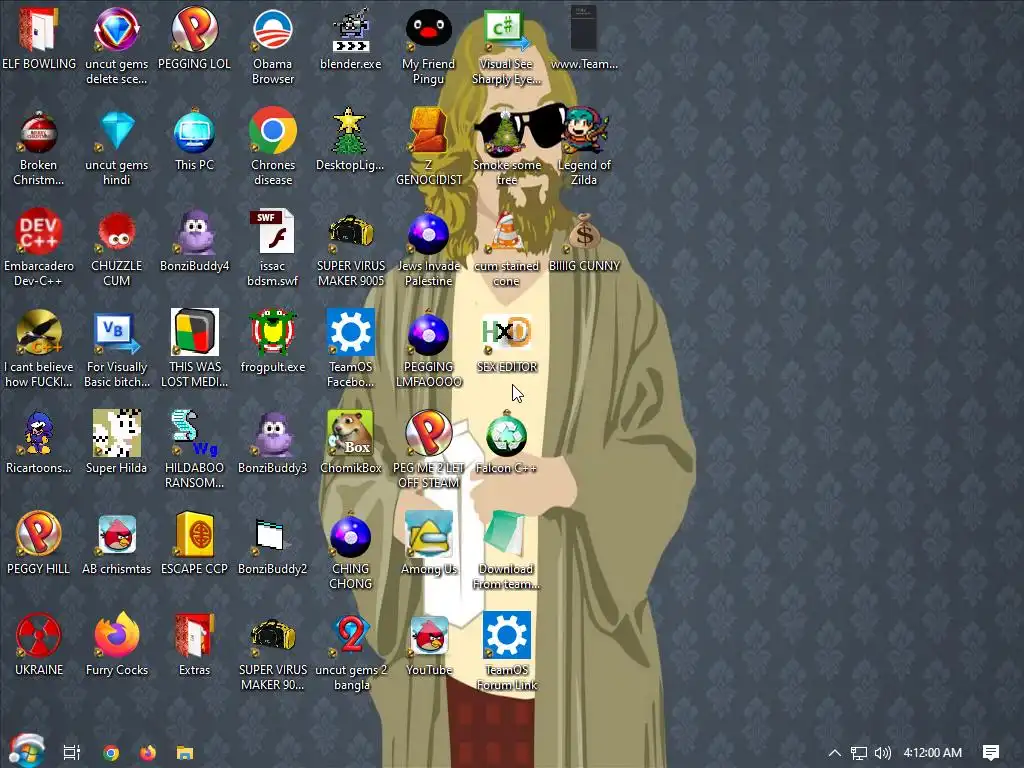The width and height of the screenshot is (1024, 768).
Task: Launch Firefox from the taskbar
Action: 148,752
